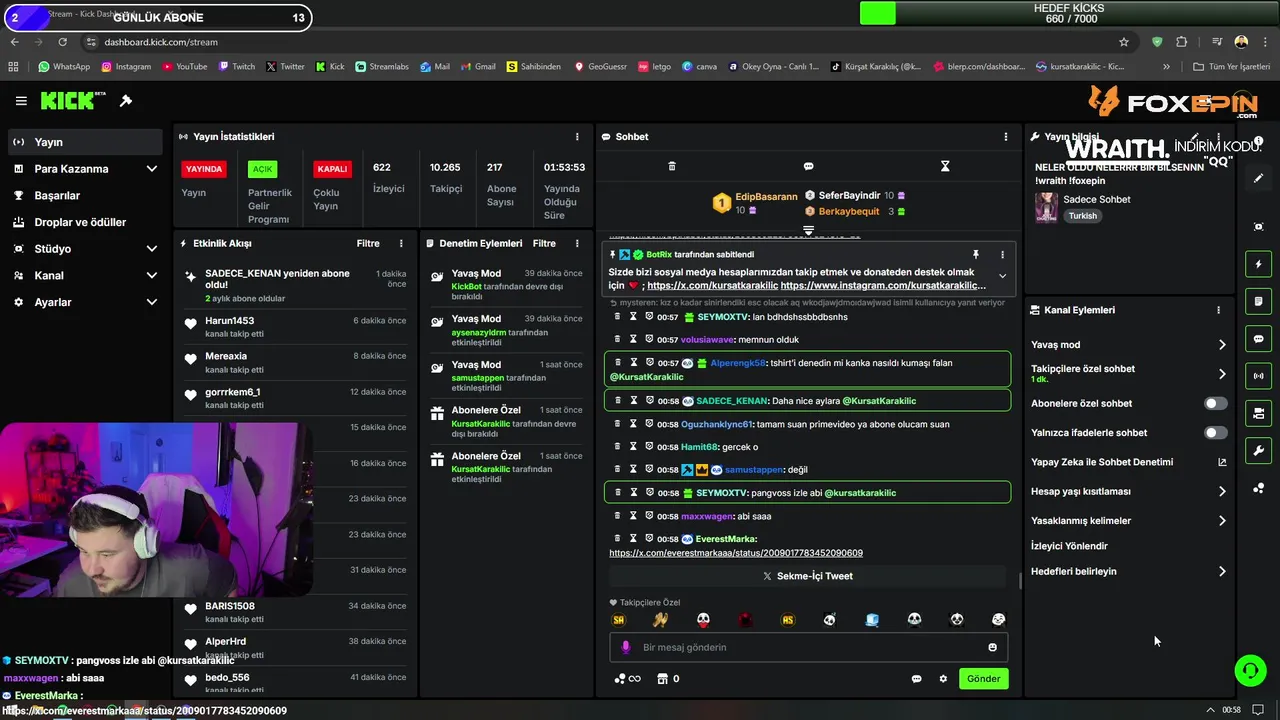Unpin the BotRix pinned message

(976, 254)
